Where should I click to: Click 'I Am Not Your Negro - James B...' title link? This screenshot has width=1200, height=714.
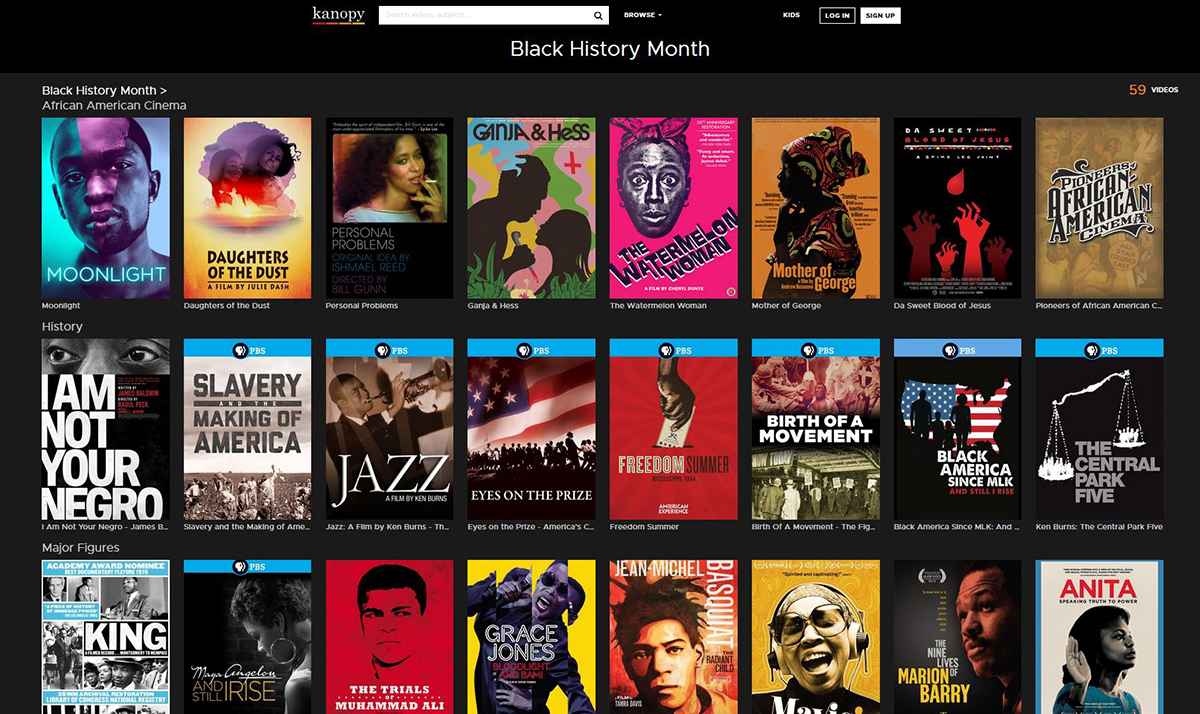(105, 527)
